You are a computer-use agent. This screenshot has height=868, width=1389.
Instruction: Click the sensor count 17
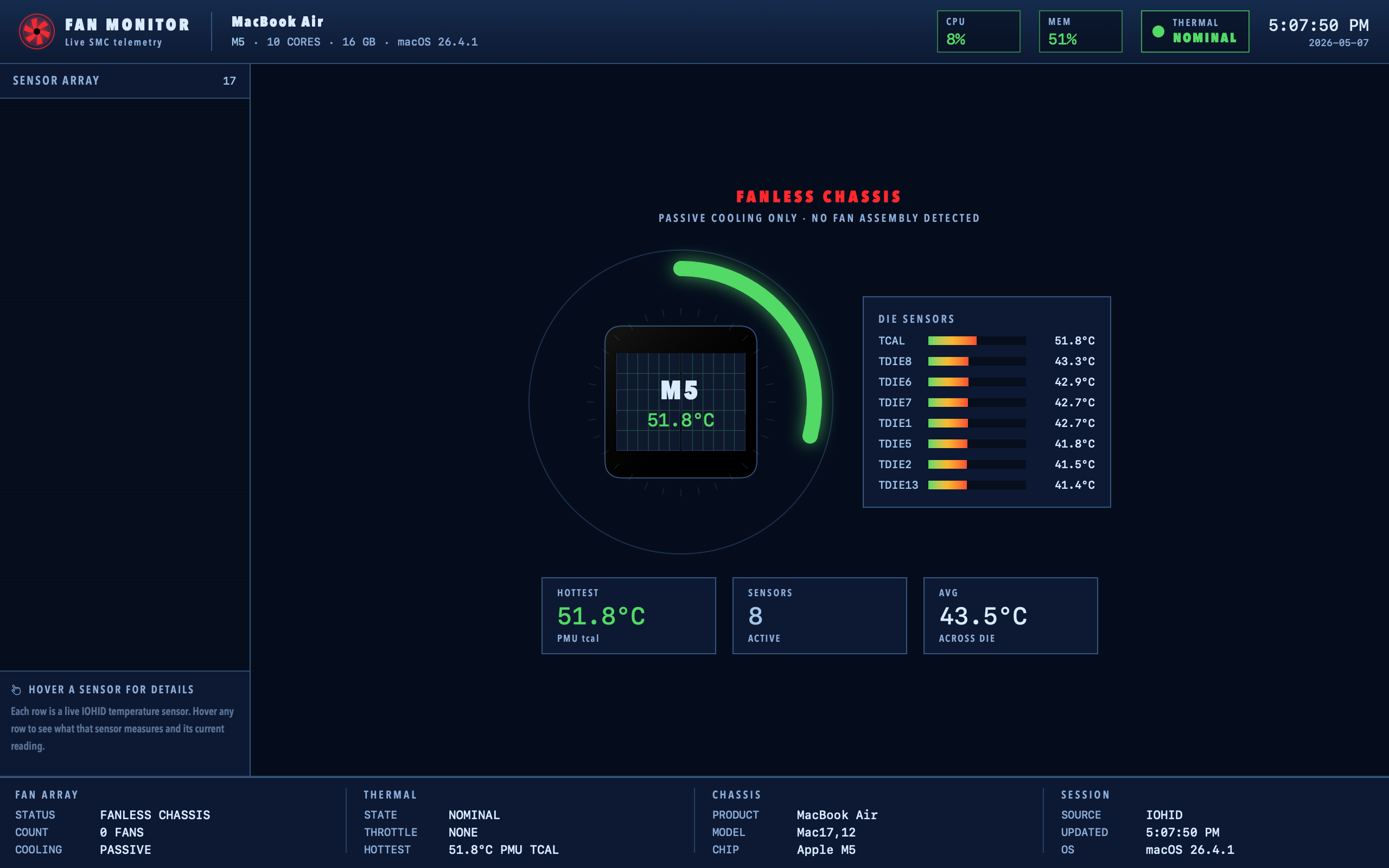click(229, 81)
